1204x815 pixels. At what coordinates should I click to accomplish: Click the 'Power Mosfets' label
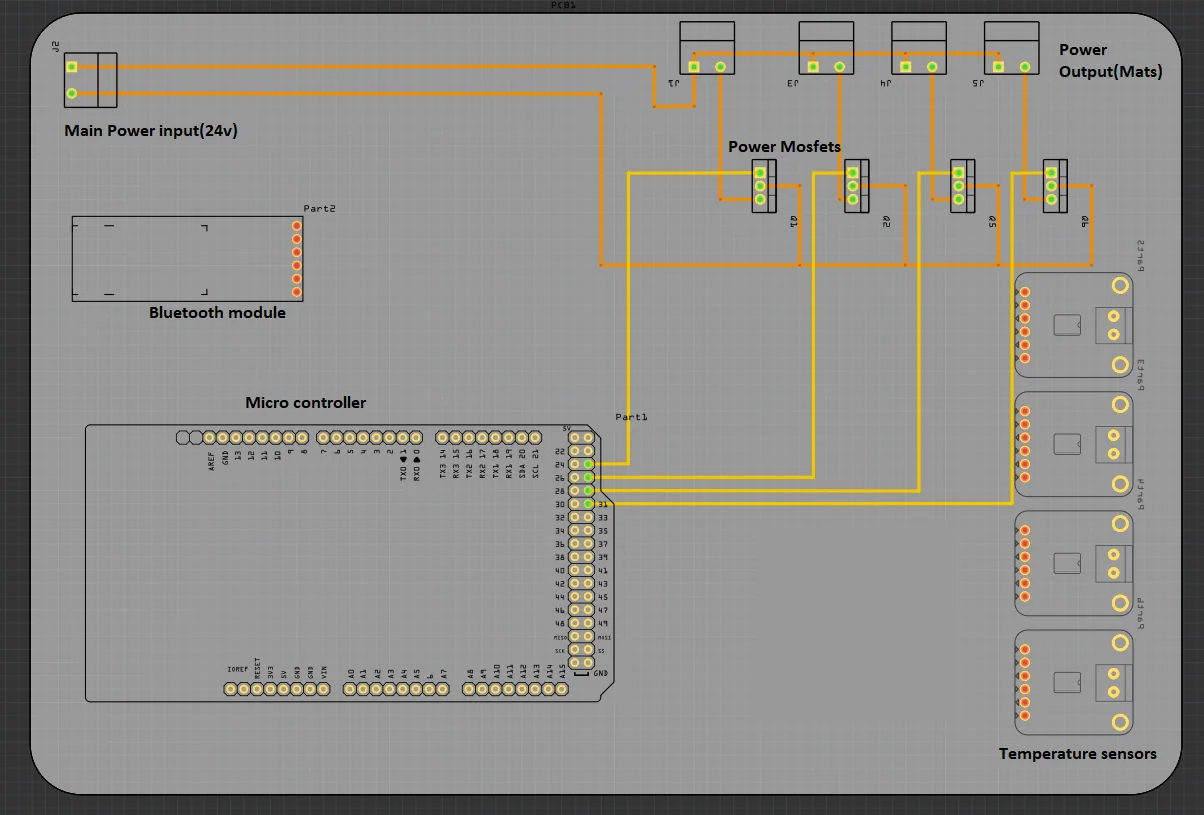pyautogui.click(x=784, y=146)
